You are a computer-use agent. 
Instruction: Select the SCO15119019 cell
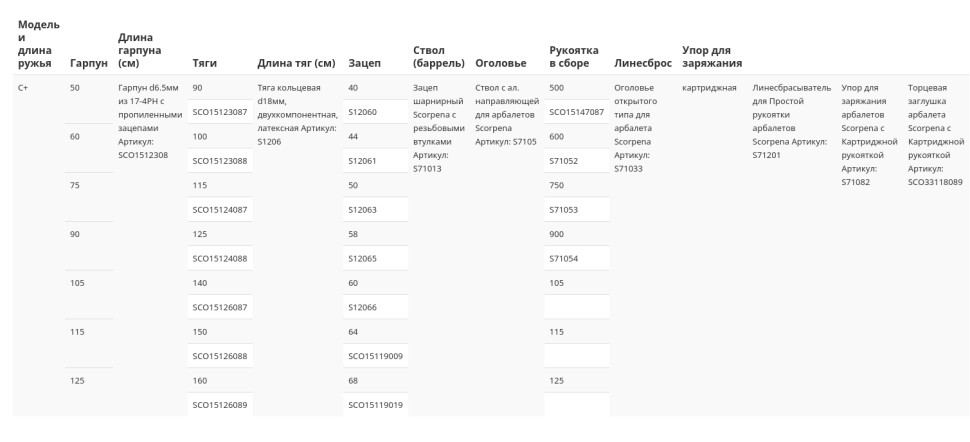click(375, 405)
